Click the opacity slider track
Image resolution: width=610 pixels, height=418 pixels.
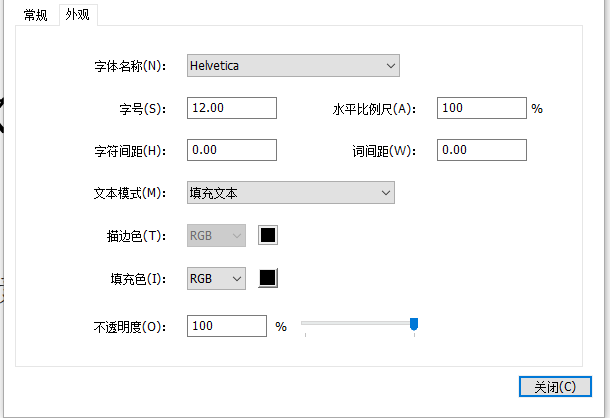click(355, 323)
